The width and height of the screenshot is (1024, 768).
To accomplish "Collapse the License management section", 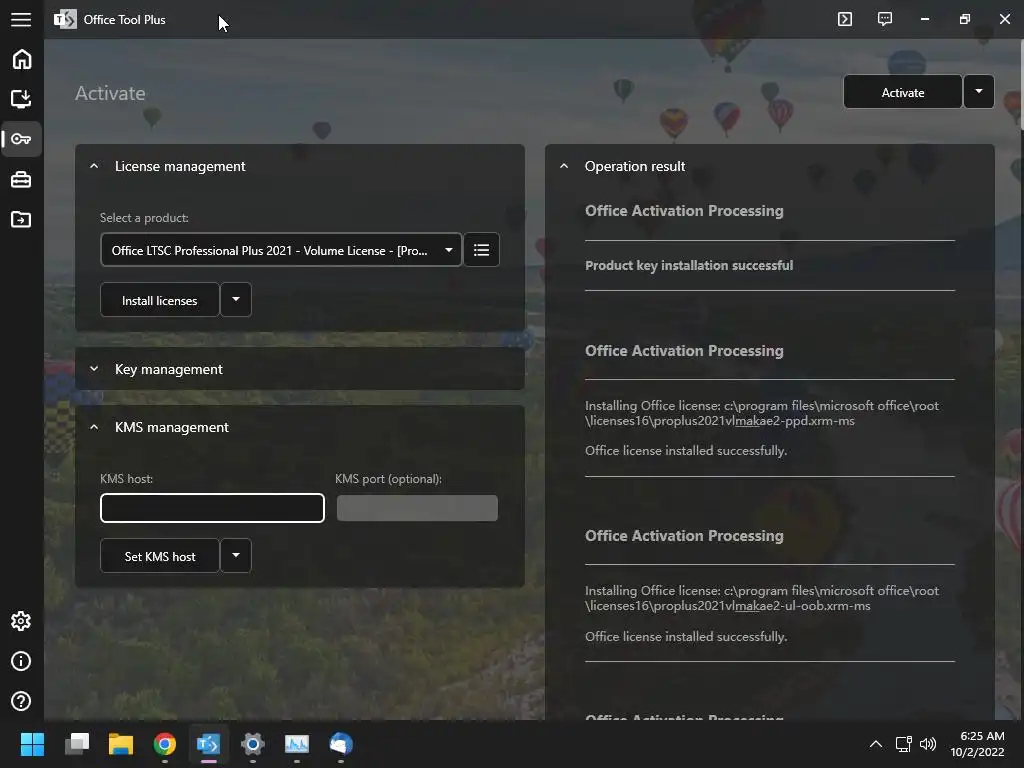I will tap(94, 167).
